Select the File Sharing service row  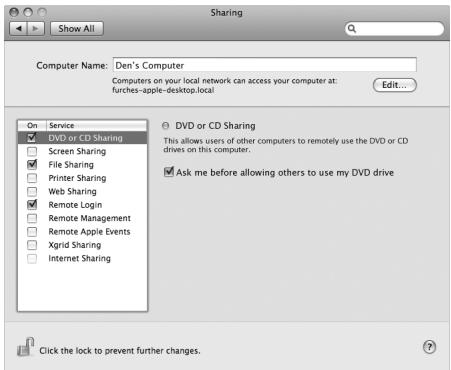coord(82,165)
